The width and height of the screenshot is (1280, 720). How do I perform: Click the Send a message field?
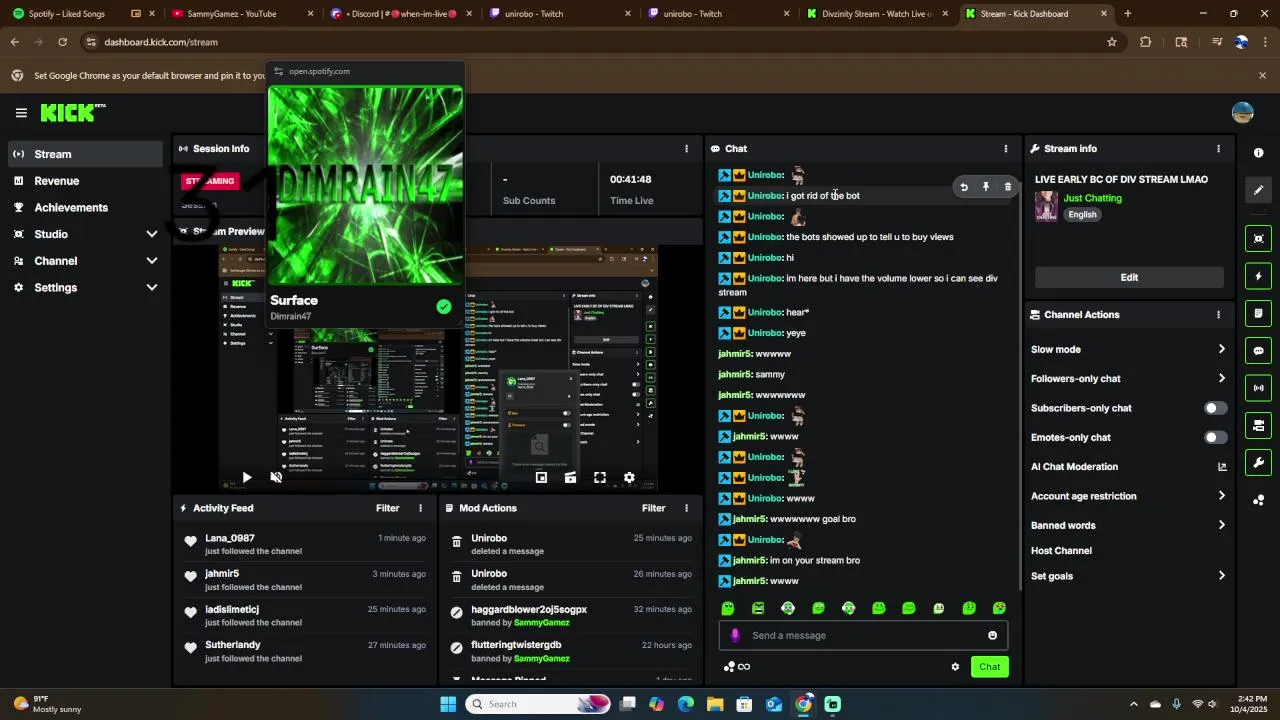click(863, 635)
